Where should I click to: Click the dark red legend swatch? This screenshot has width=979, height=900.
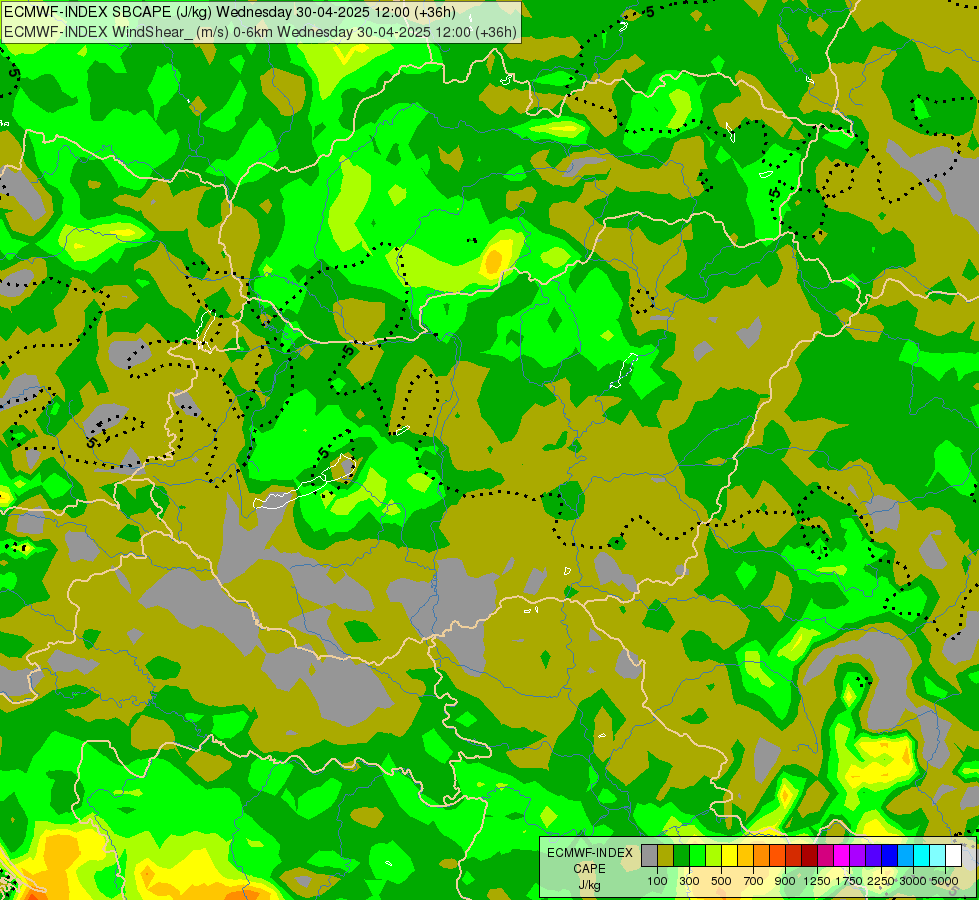[809, 855]
